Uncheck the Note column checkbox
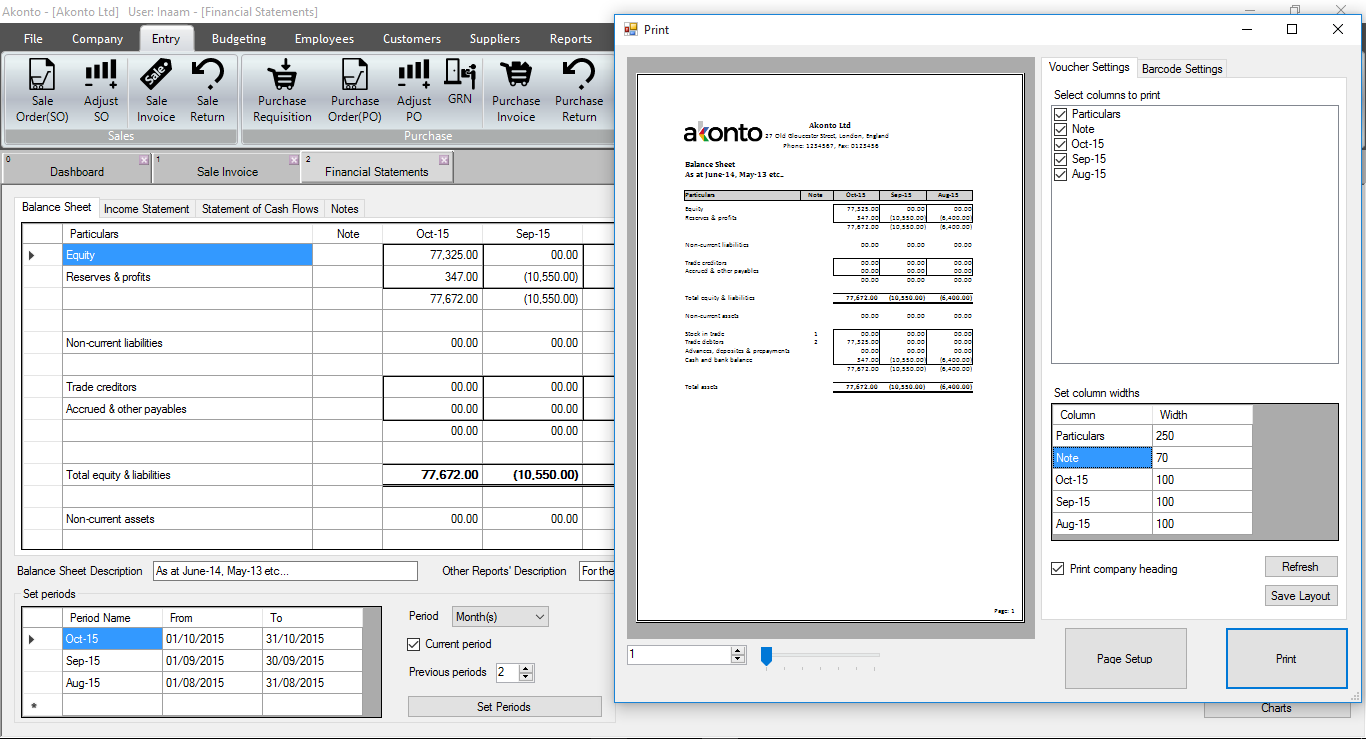Image resolution: width=1366 pixels, height=739 pixels. click(1061, 129)
